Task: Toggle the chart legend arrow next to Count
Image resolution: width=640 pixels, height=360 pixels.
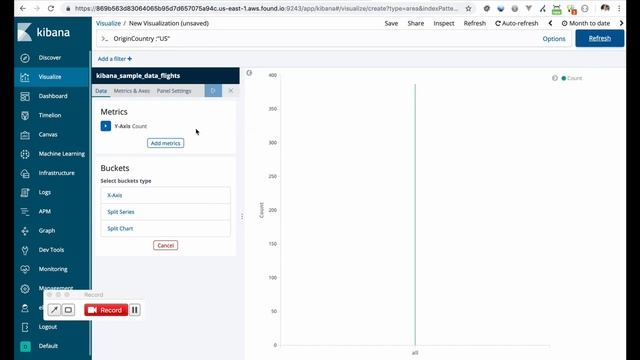Action: [x=555, y=78]
